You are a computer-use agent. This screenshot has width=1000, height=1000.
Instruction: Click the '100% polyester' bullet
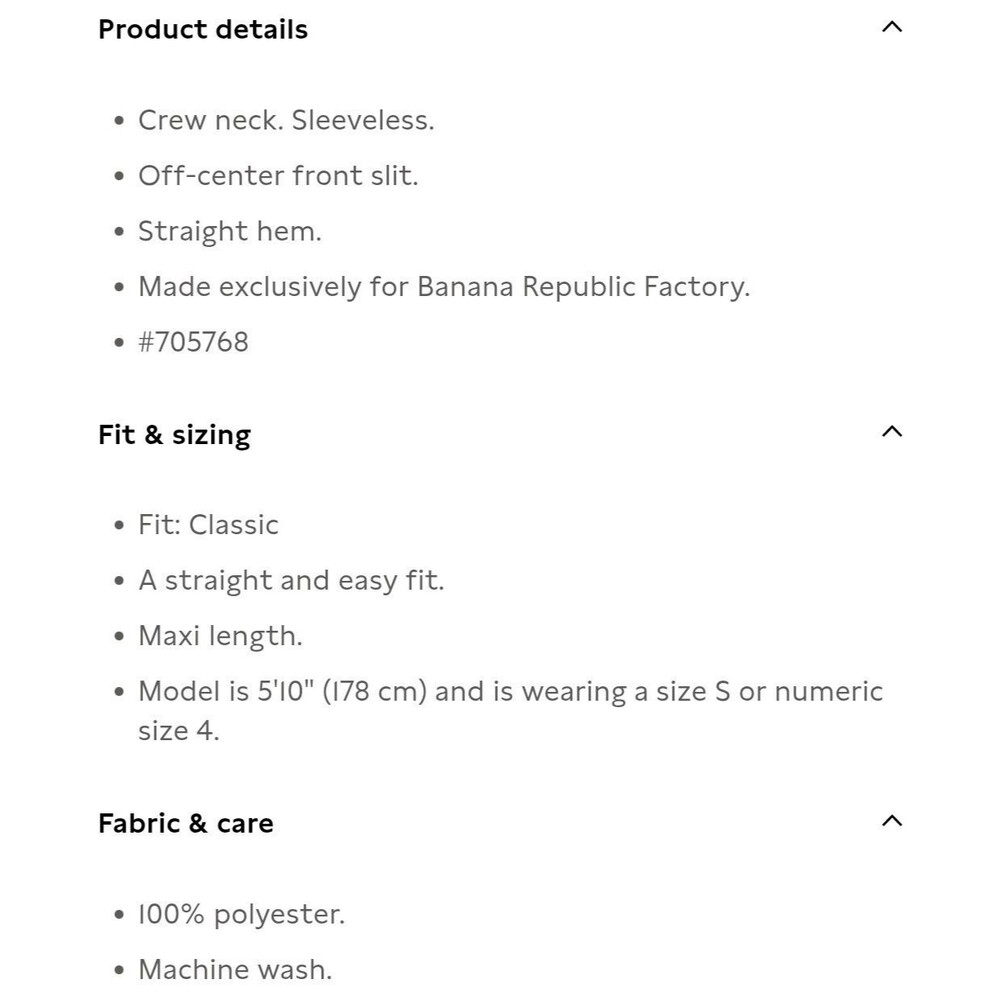pos(241,914)
